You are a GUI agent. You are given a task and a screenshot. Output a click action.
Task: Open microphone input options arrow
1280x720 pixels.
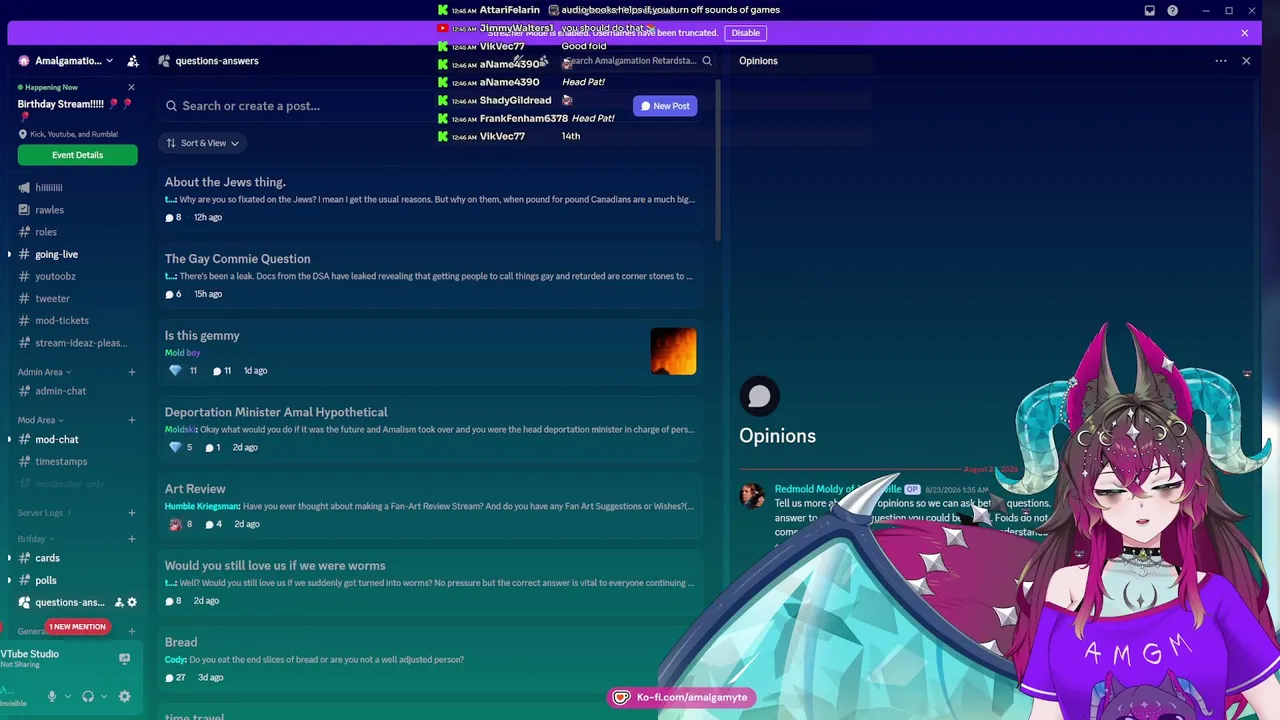[68, 696]
